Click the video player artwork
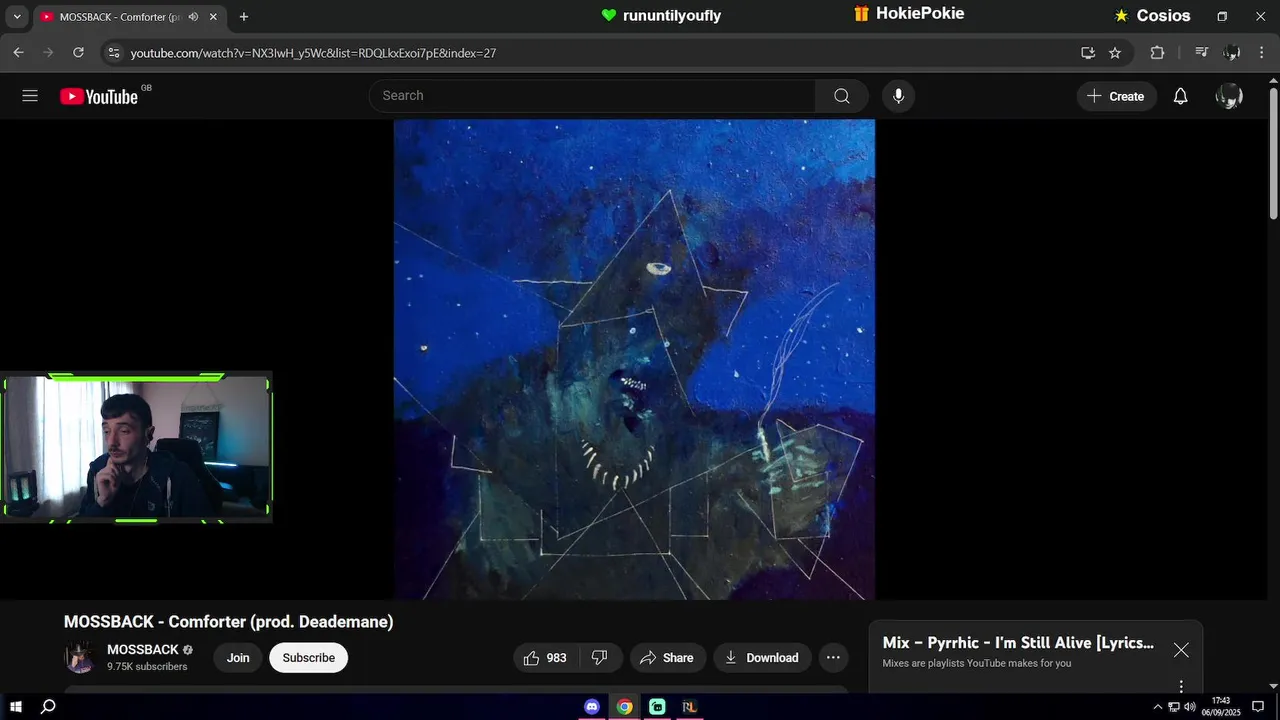This screenshot has height=720, width=1280. 634,360
